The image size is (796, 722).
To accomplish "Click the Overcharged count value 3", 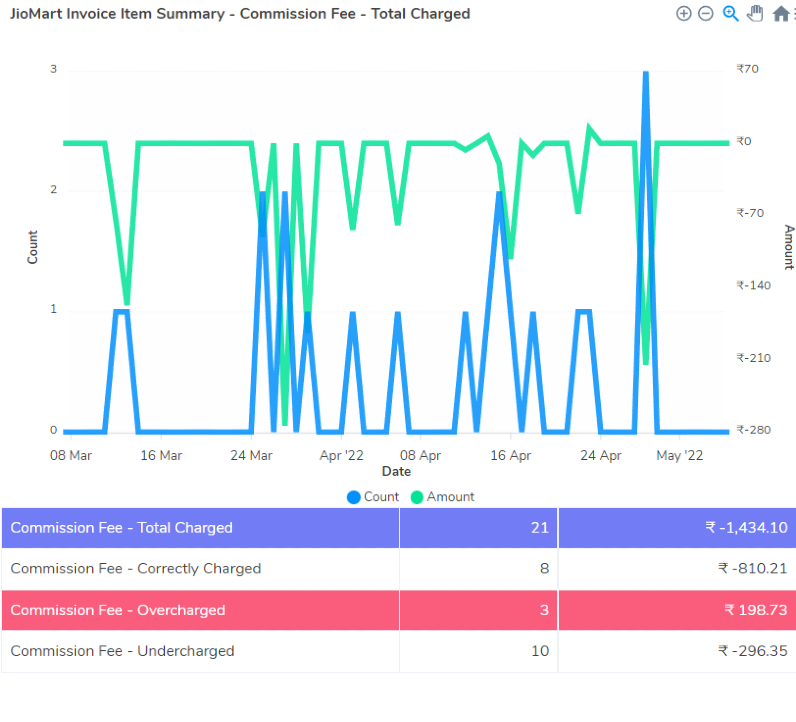I will point(544,610).
